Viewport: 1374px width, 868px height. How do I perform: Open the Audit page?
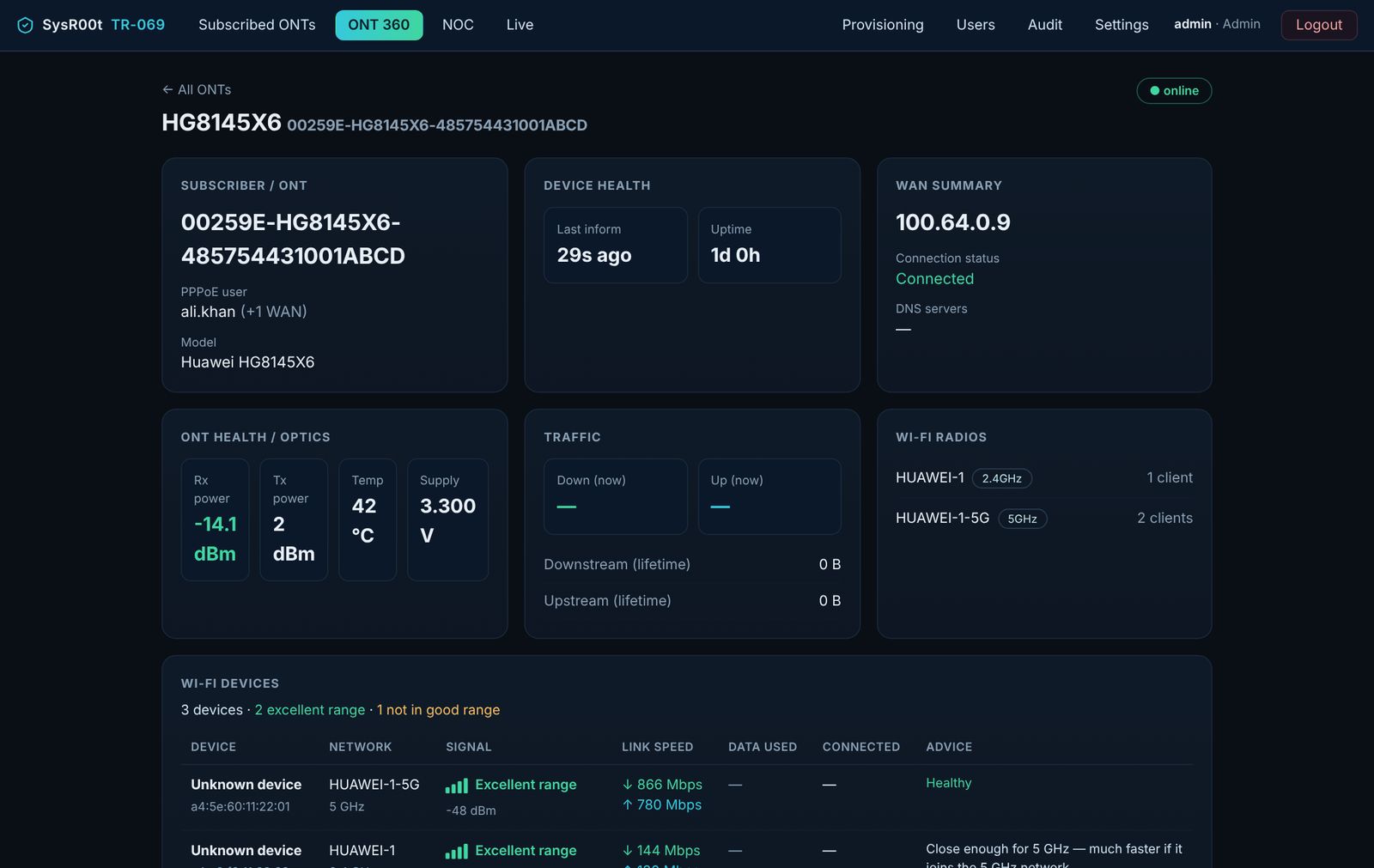[x=1045, y=25]
